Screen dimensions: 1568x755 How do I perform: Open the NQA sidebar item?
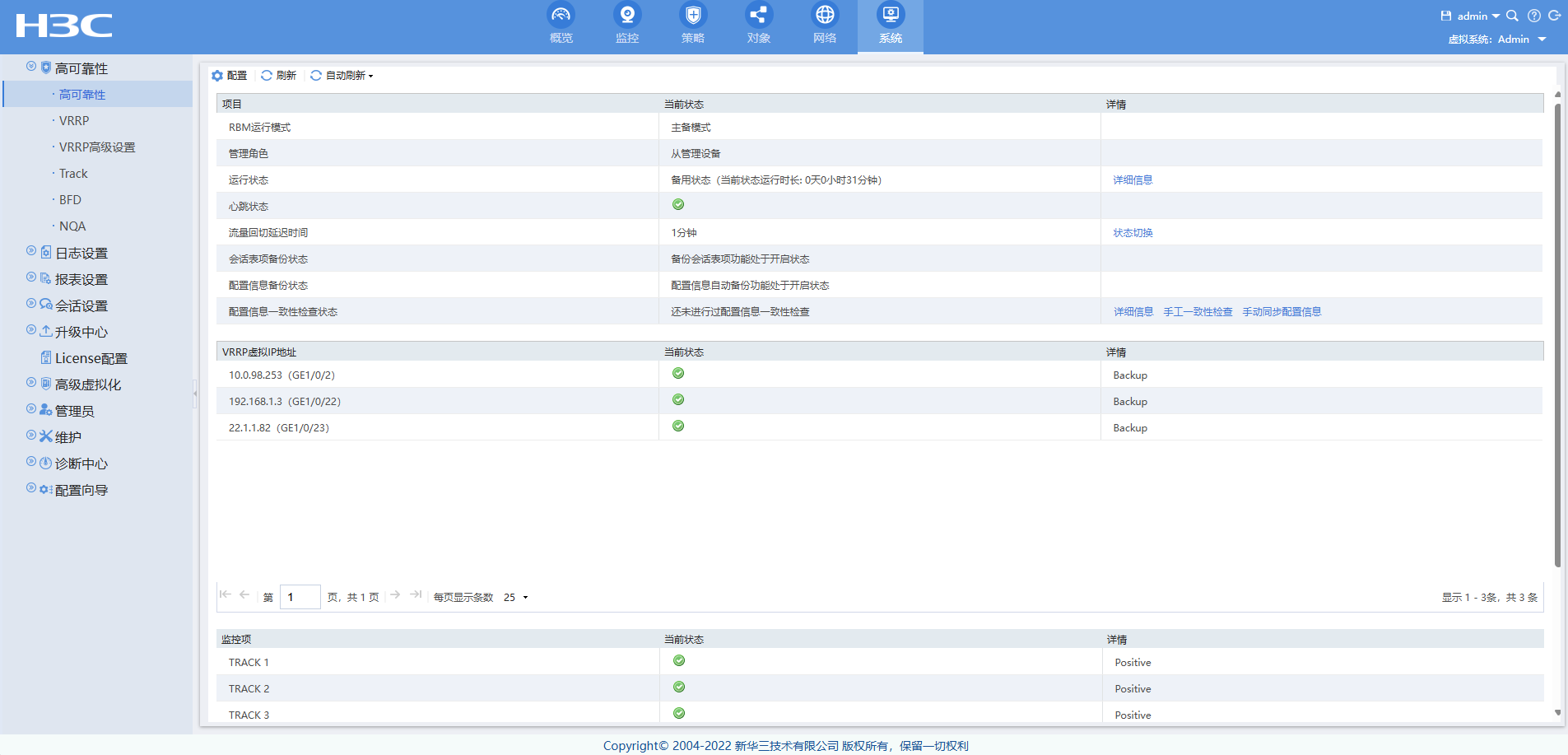72,226
